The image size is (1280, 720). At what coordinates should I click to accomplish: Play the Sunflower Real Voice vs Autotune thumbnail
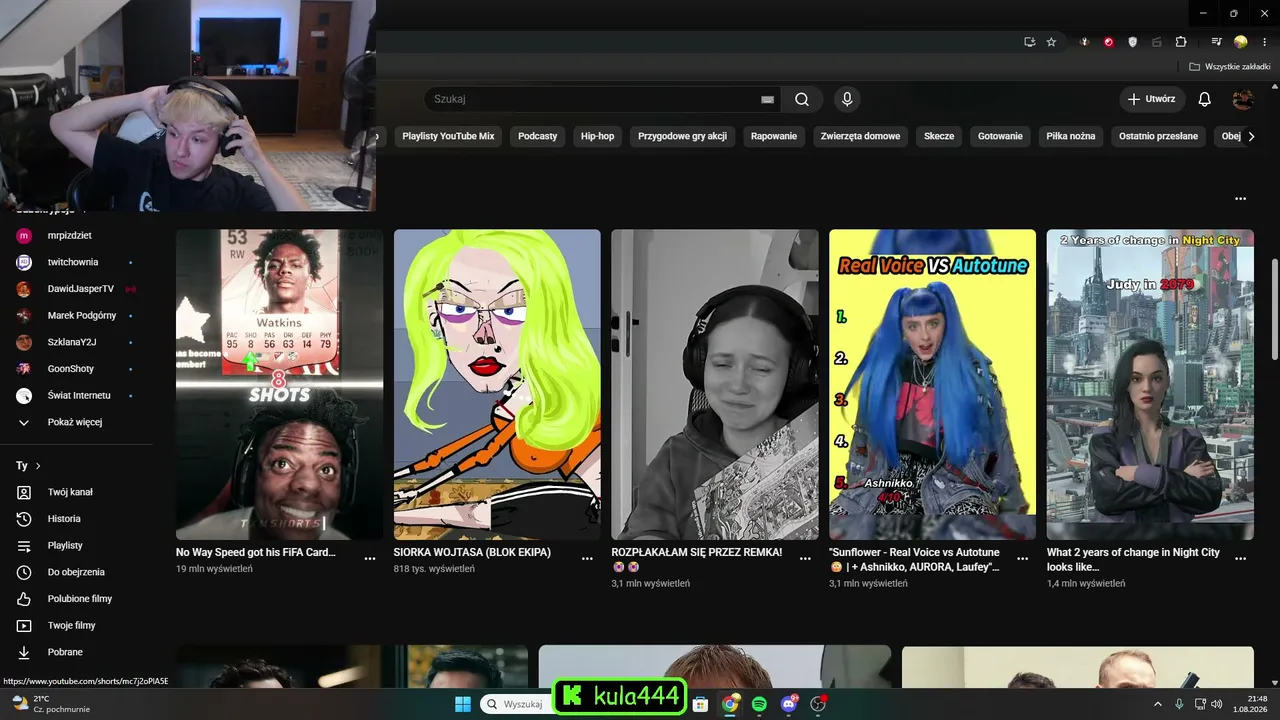click(932, 385)
